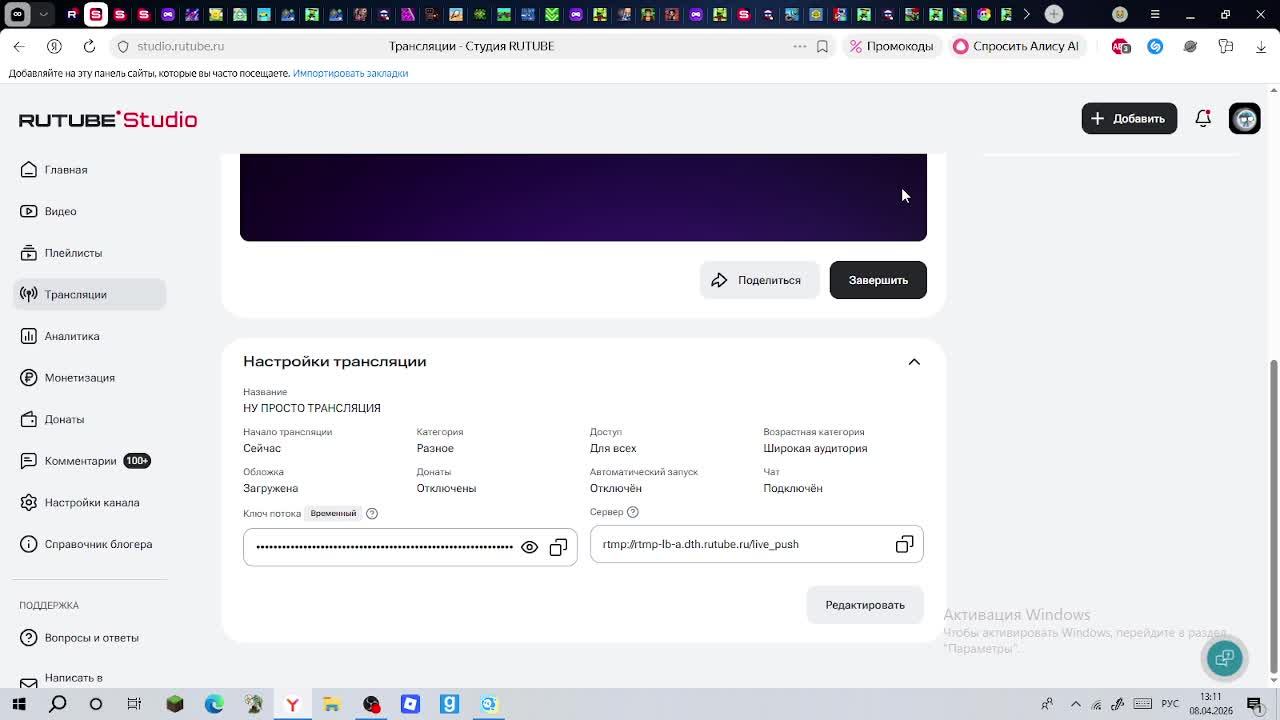The image size is (1280, 720).
Task: Show hidden system tray icons
Action: 1075,704
